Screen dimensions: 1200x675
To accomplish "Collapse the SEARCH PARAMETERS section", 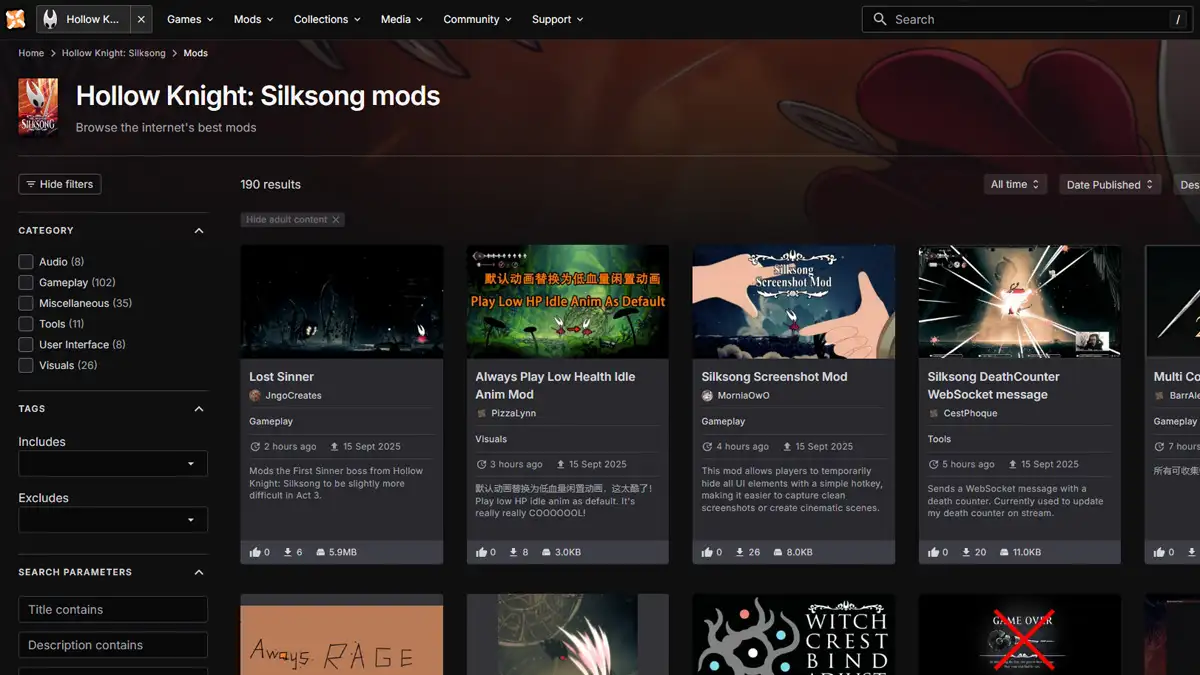I will (x=198, y=573).
